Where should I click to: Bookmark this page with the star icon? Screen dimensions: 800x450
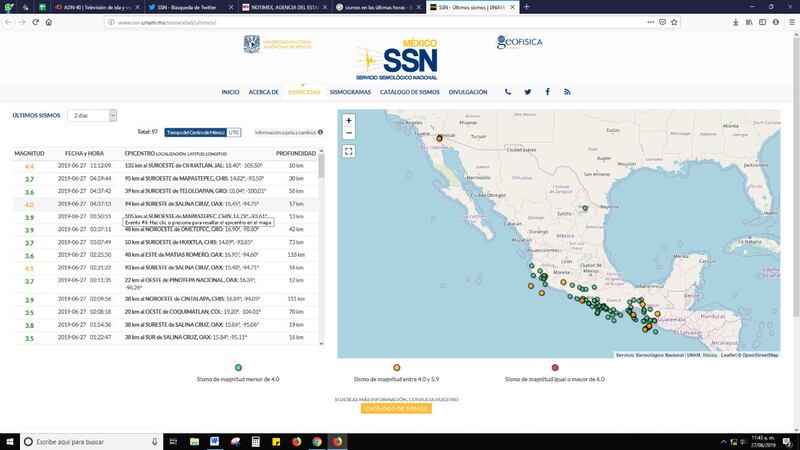coord(674,22)
